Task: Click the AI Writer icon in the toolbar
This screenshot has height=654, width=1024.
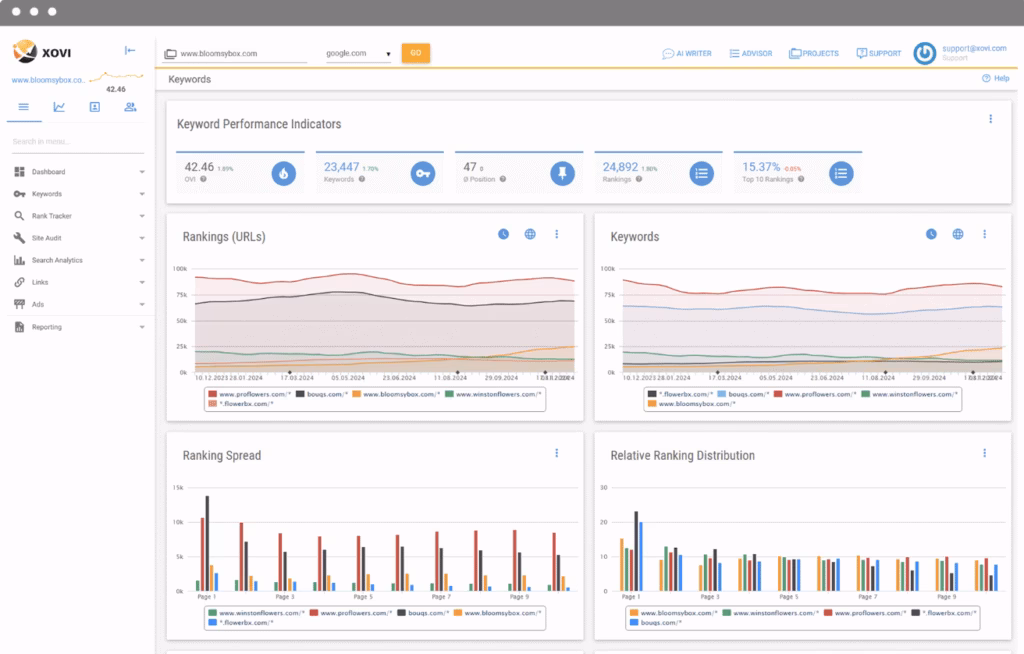Action: pyautogui.click(x=667, y=53)
